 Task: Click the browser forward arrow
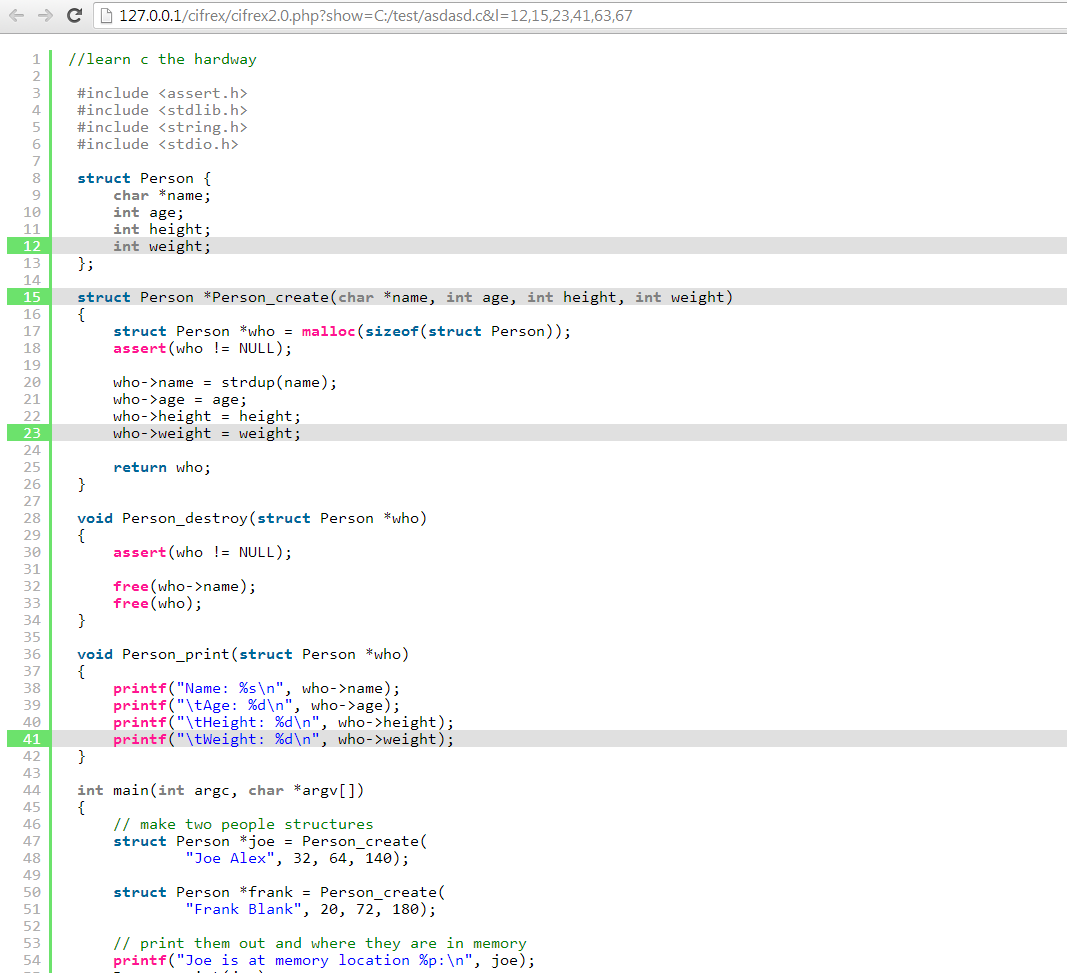pos(43,15)
